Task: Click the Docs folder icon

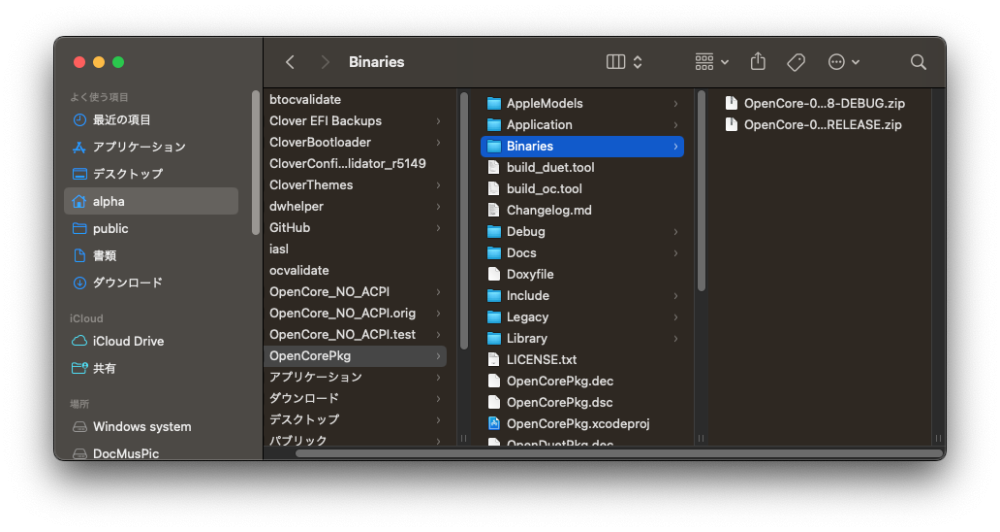Action: (x=494, y=253)
